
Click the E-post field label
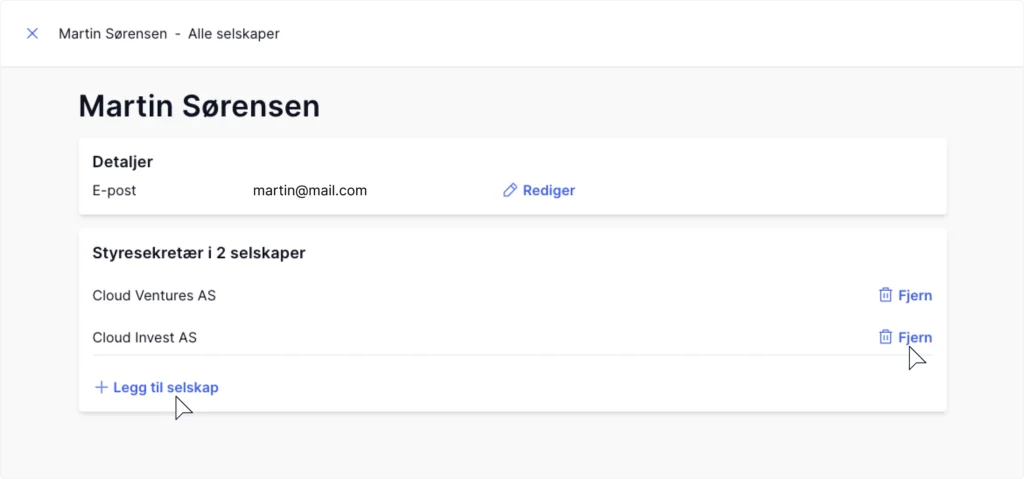pyautogui.click(x=114, y=190)
